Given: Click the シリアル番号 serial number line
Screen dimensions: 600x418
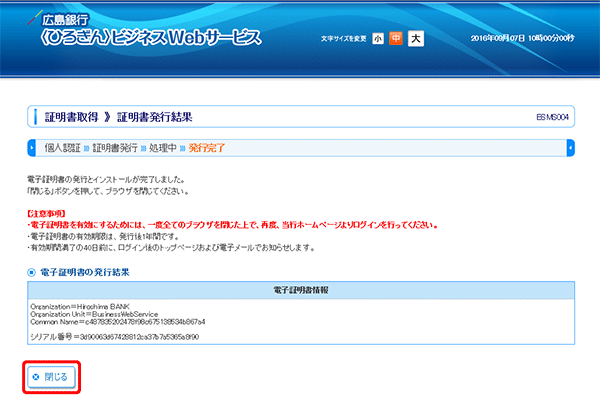Looking at the screenshot, I should [114, 337].
